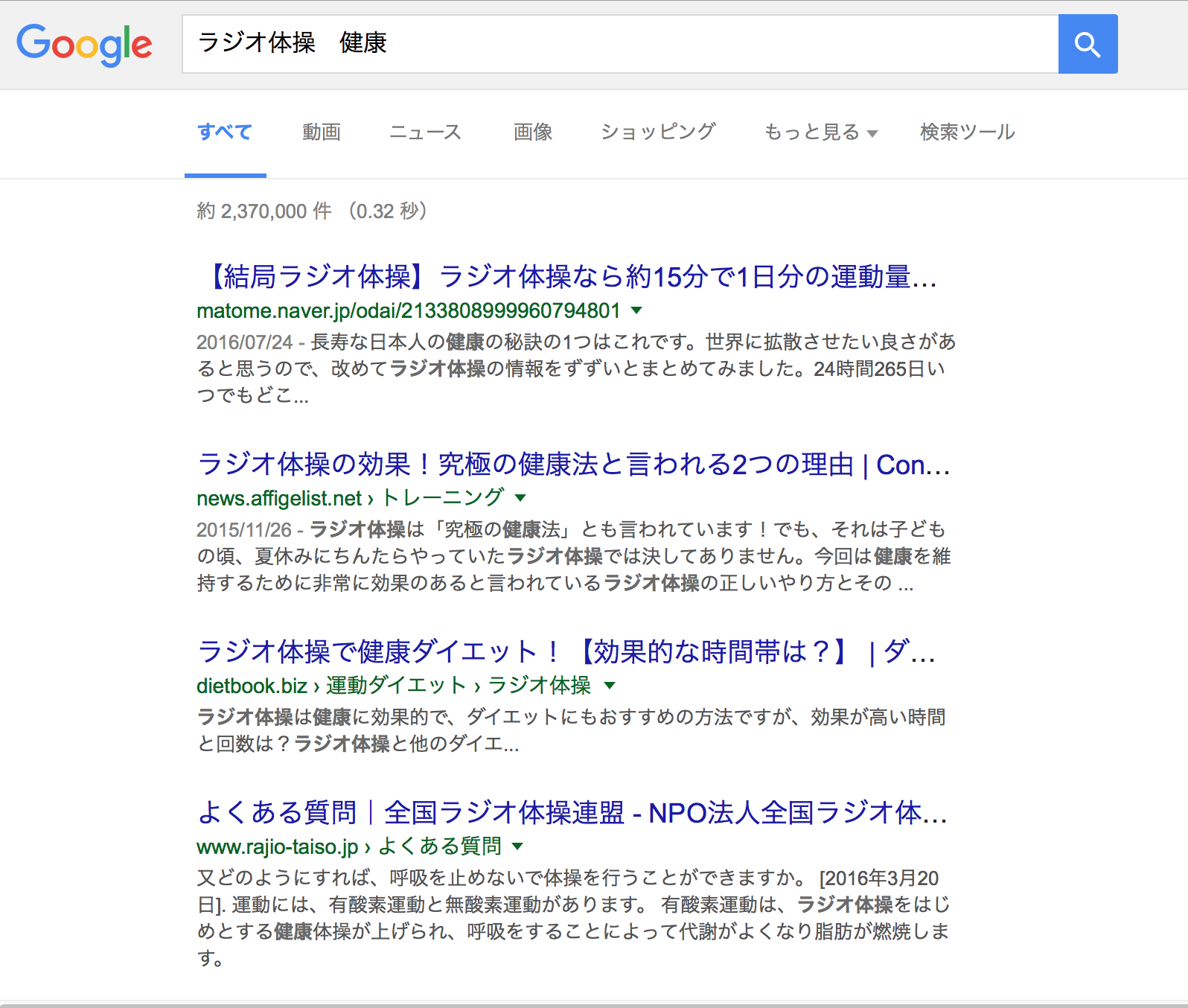This screenshot has width=1188, height=1008.
Task: Click the snippet line starting と回数は？ラジオ体操と他のダイエ
Action: coord(358,744)
